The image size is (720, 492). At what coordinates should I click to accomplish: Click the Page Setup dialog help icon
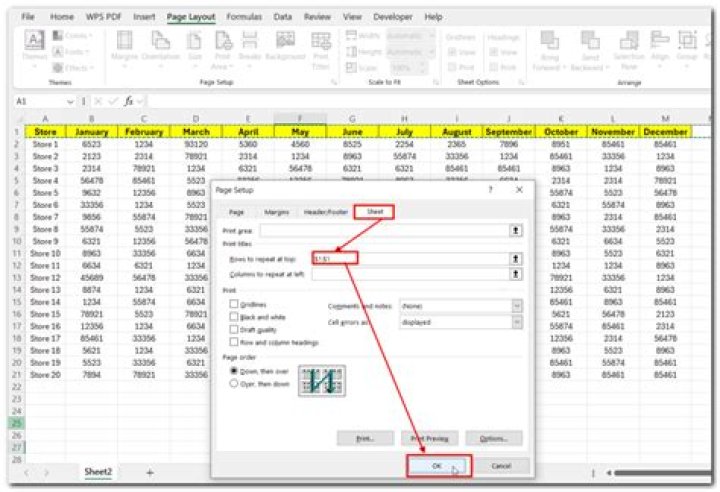(490, 189)
